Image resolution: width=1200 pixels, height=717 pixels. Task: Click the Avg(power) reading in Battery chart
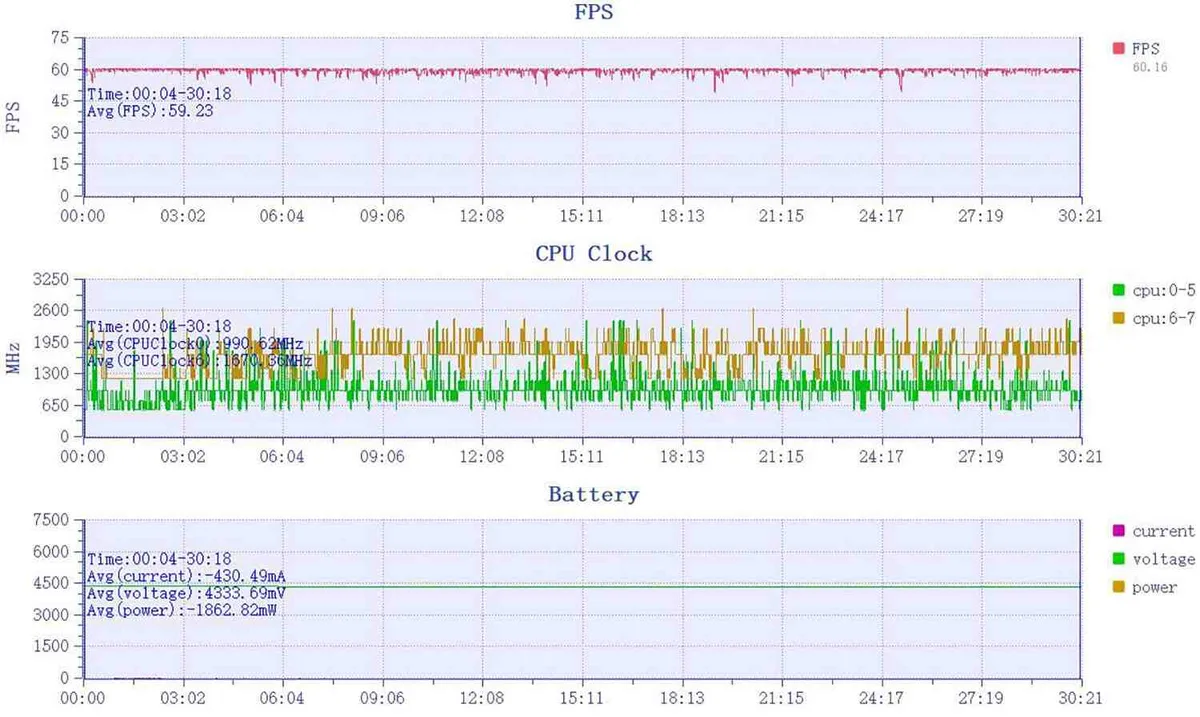(x=182, y=609)
